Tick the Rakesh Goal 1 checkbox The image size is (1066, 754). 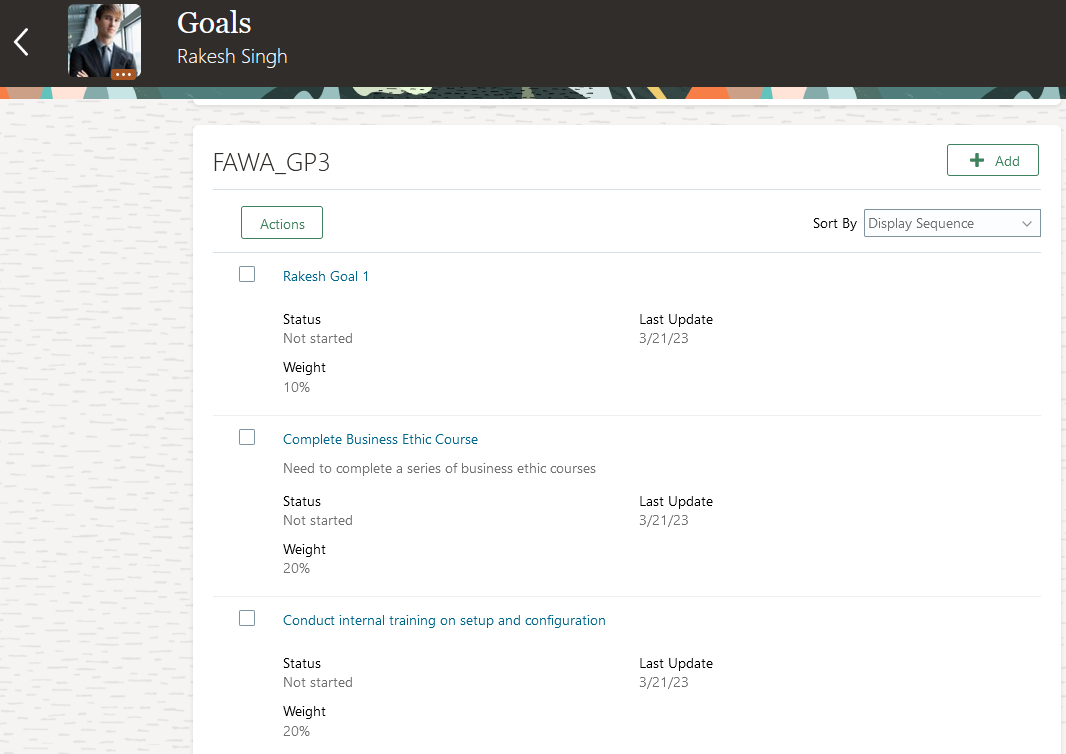pos(247,274)
